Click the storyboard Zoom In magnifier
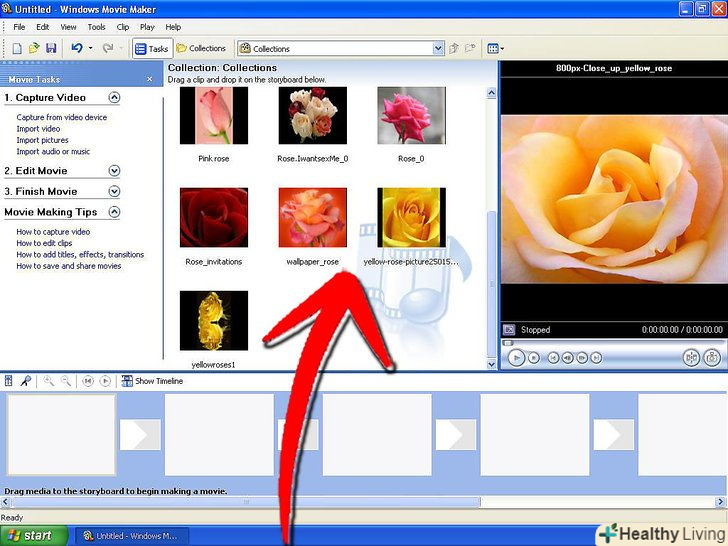728x546 pixels. tap(48, 381)
